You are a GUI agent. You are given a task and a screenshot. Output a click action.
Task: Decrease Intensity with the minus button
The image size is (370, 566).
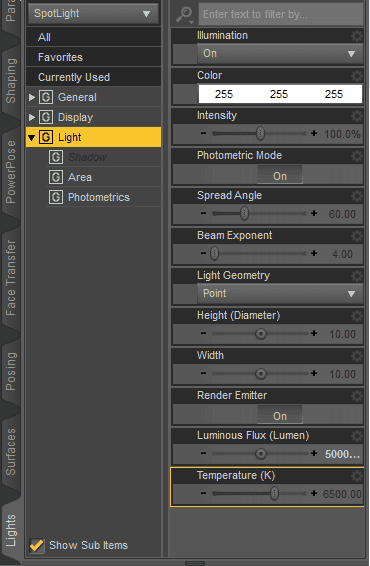204,133
